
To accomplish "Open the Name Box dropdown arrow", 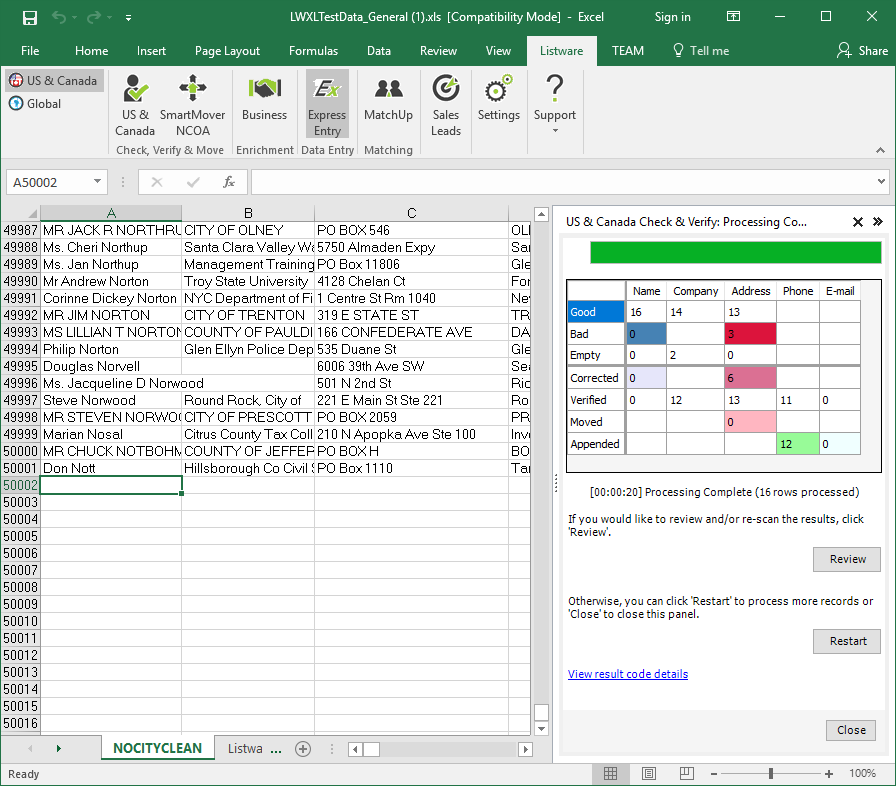I will [98, 182].
